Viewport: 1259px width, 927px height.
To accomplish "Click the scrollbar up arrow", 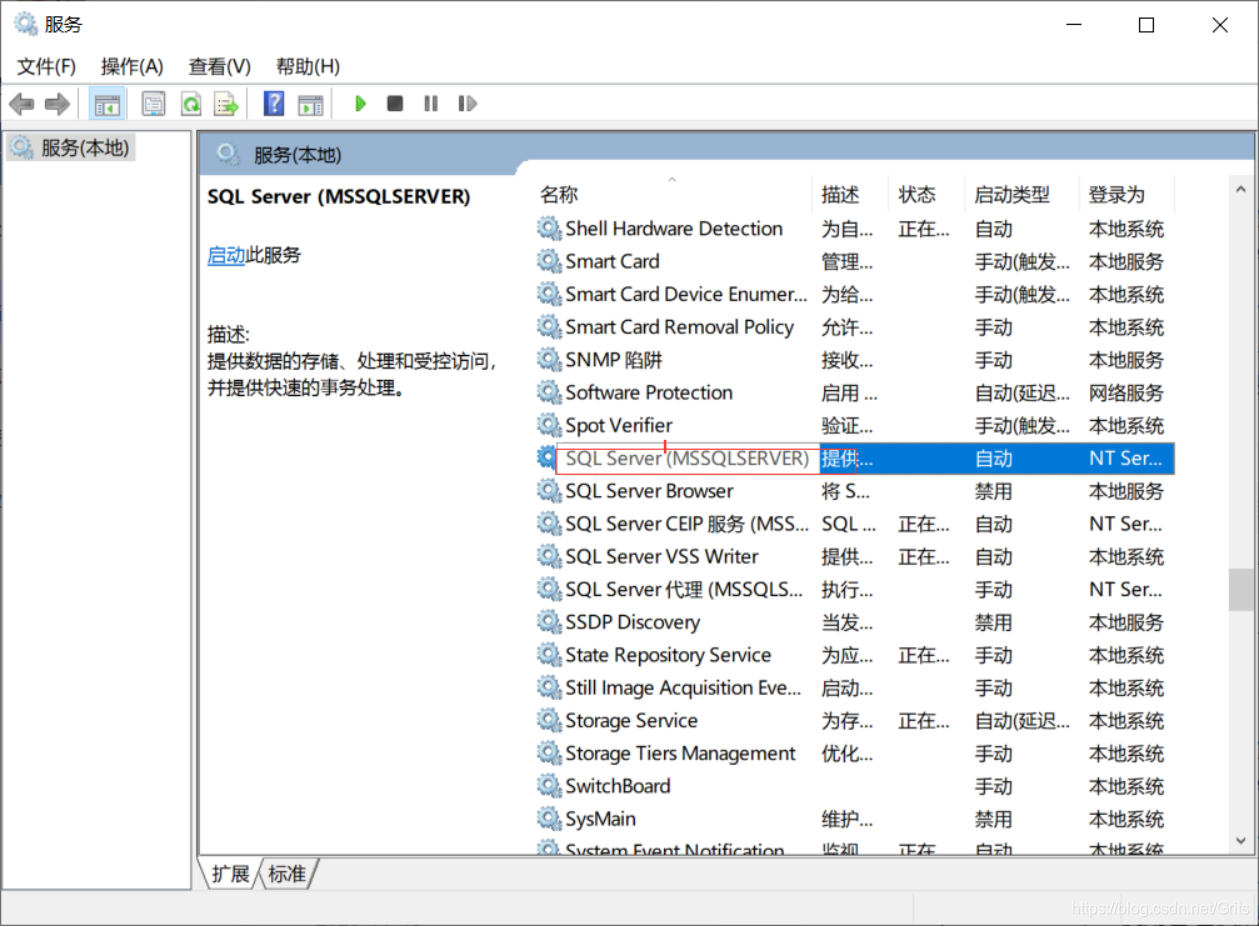I will 1241,189.
